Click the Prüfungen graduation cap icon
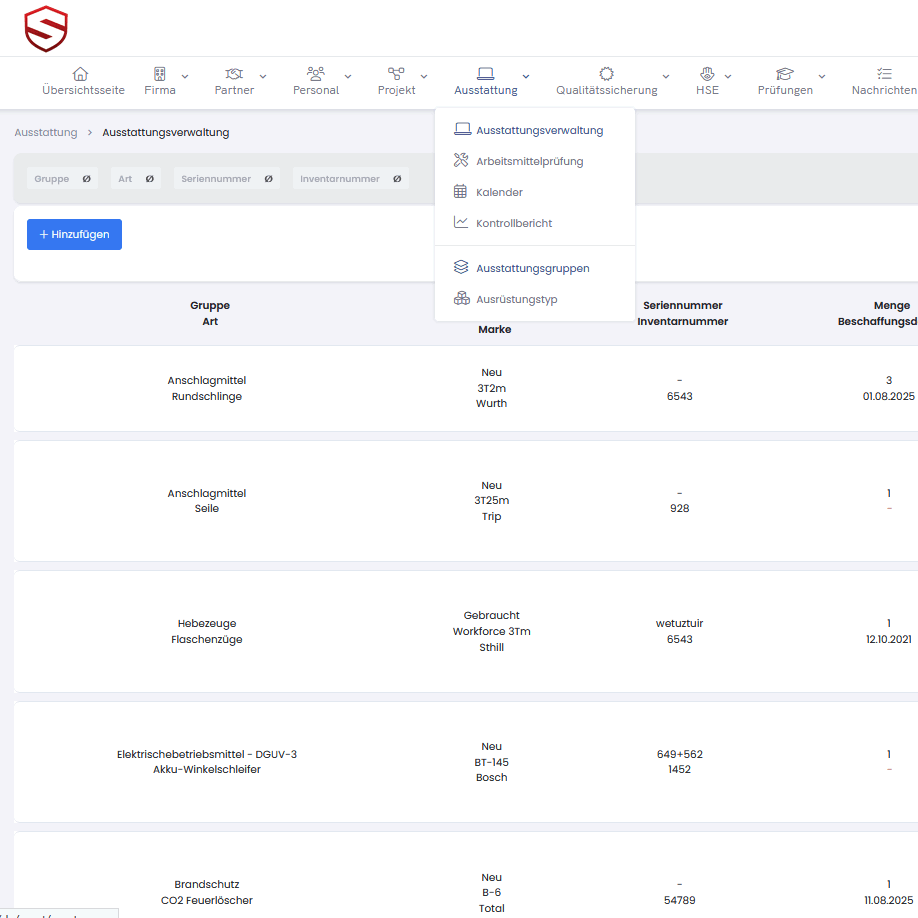The width and height of the screenshot is (918, 918). click(x=785, y=74)
